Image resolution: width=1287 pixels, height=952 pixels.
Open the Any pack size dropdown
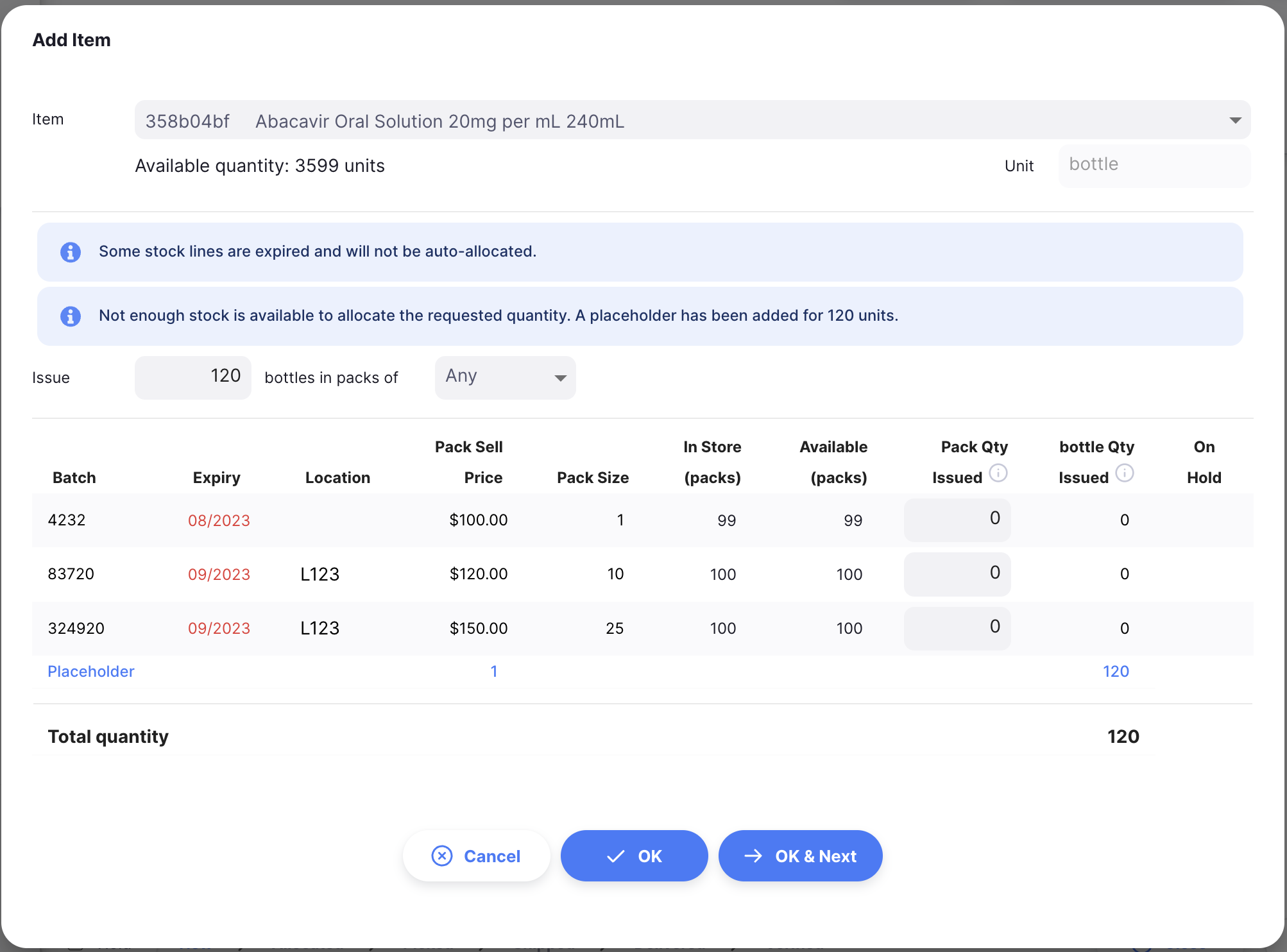click(x=506, y=378)
